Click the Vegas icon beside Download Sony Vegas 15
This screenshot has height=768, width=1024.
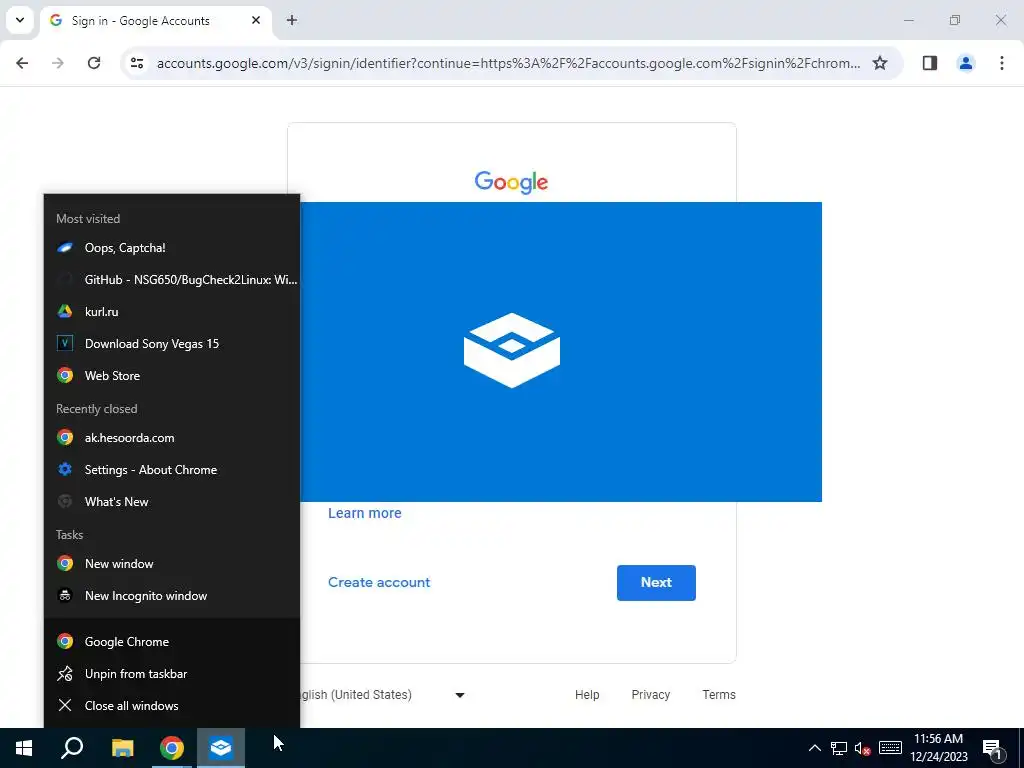click(x=65, y=344)
